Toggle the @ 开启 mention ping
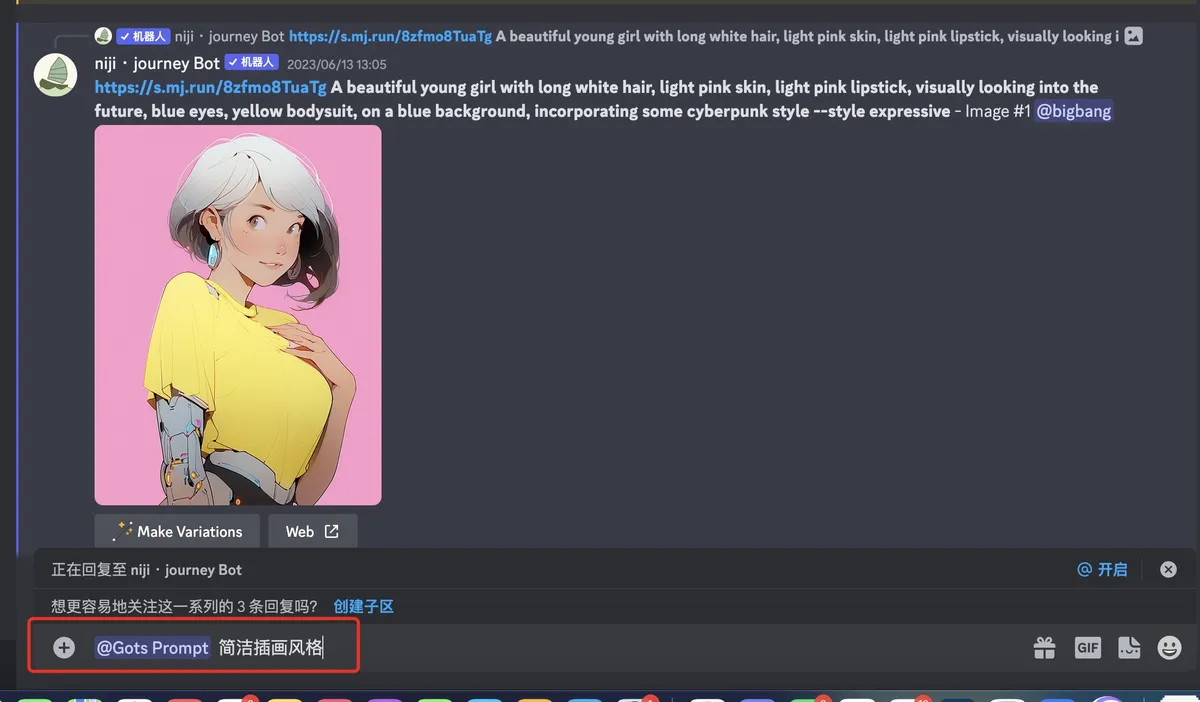This screenshot has height=702, width=1200. coord(1102,569)
